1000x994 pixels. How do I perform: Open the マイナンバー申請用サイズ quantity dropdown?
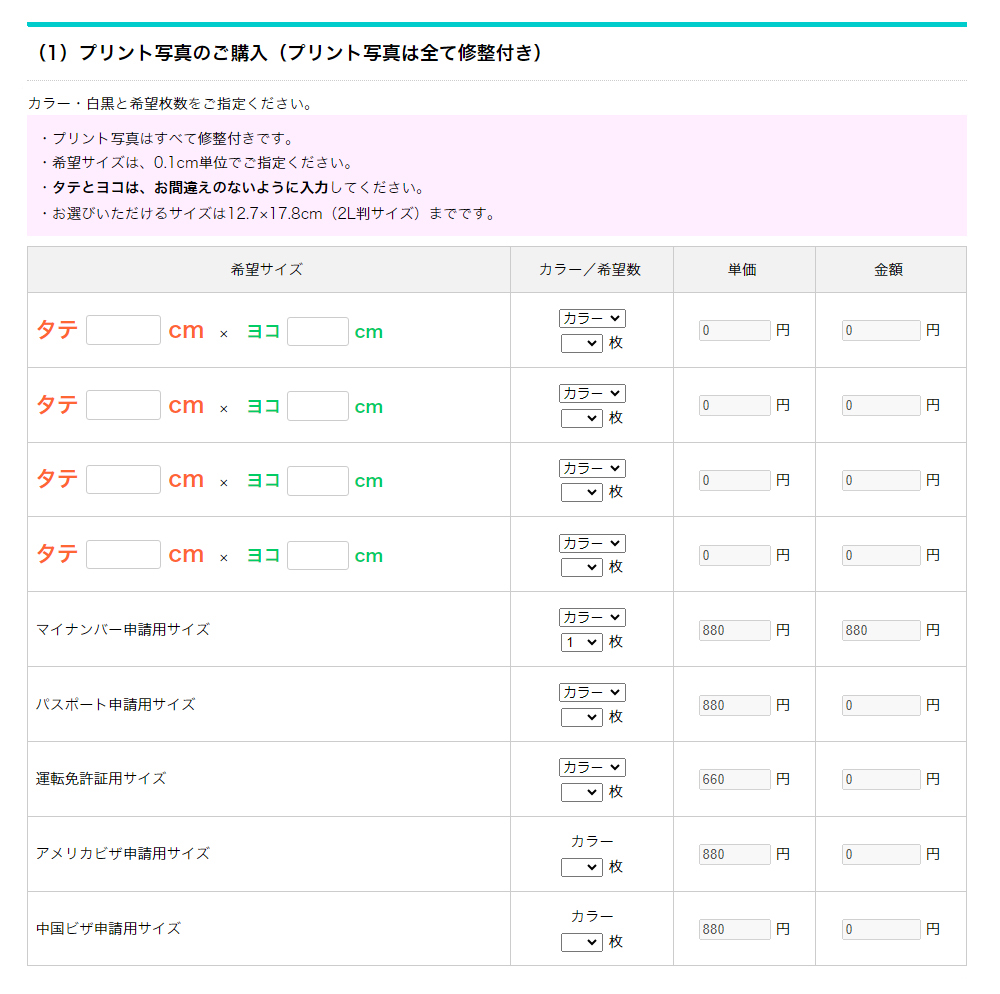[x=581, y=642]
